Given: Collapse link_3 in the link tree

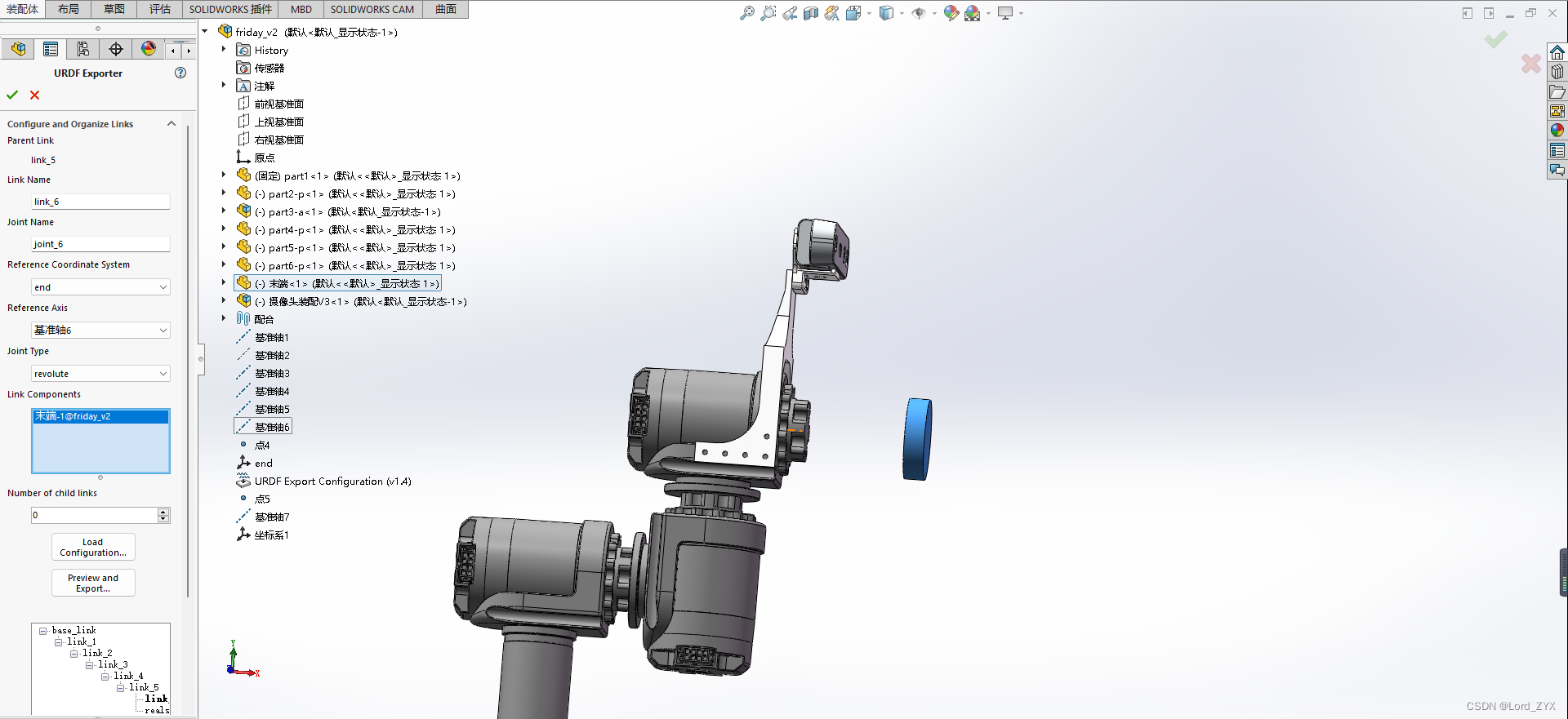Looking at the screenshot, I should (90, 665).
